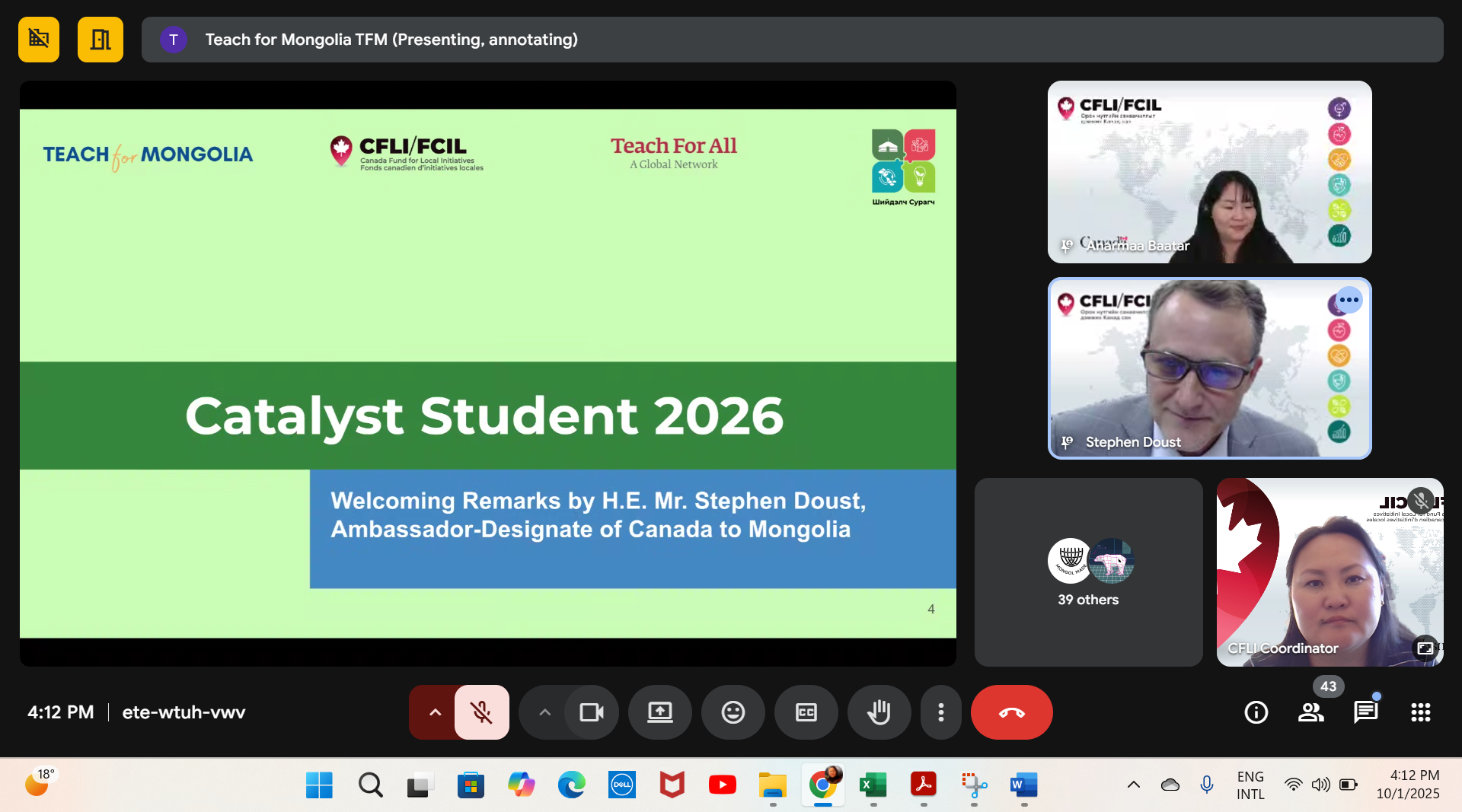Raise your hand in the meeting

coord(879,712)
